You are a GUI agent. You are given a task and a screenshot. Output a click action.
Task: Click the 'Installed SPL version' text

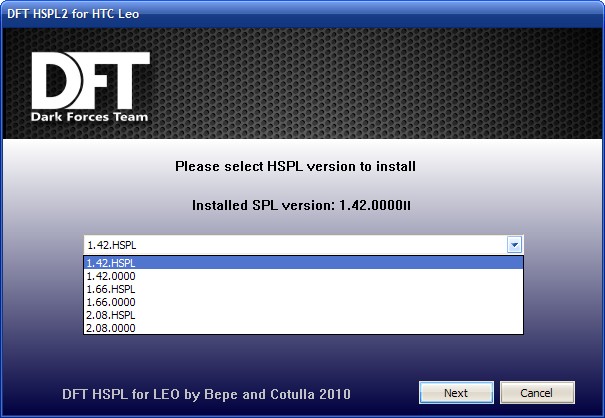(301, 205)
